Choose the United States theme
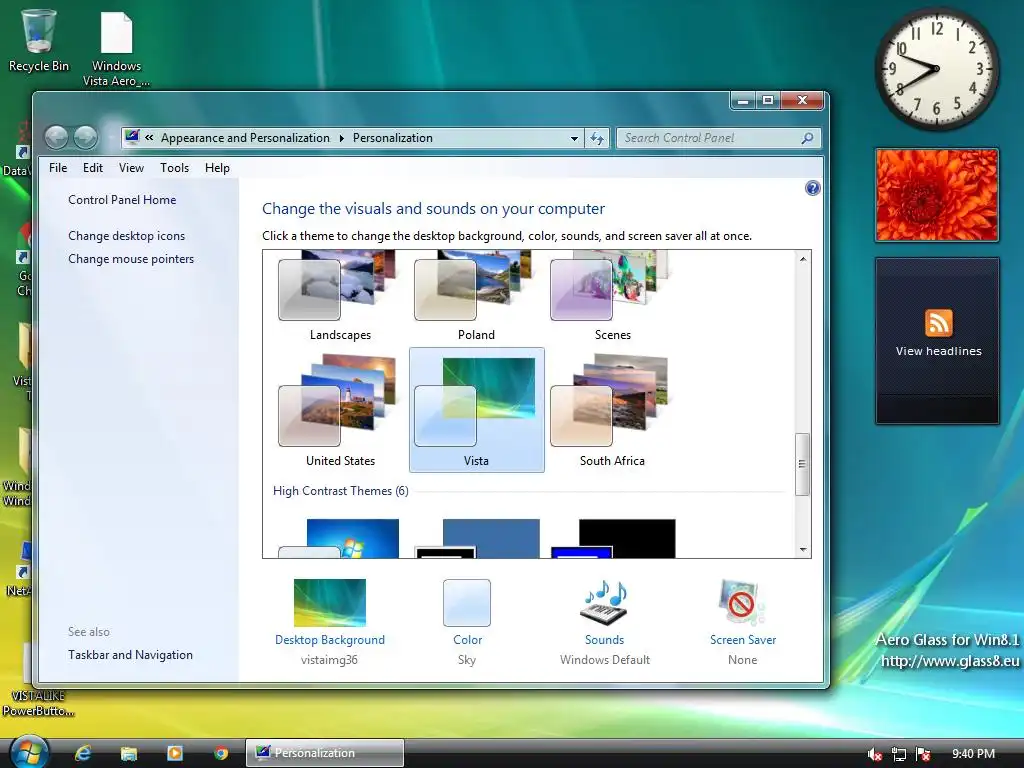The height and width of the screenshot is (768, 1024). click(340, 410)
